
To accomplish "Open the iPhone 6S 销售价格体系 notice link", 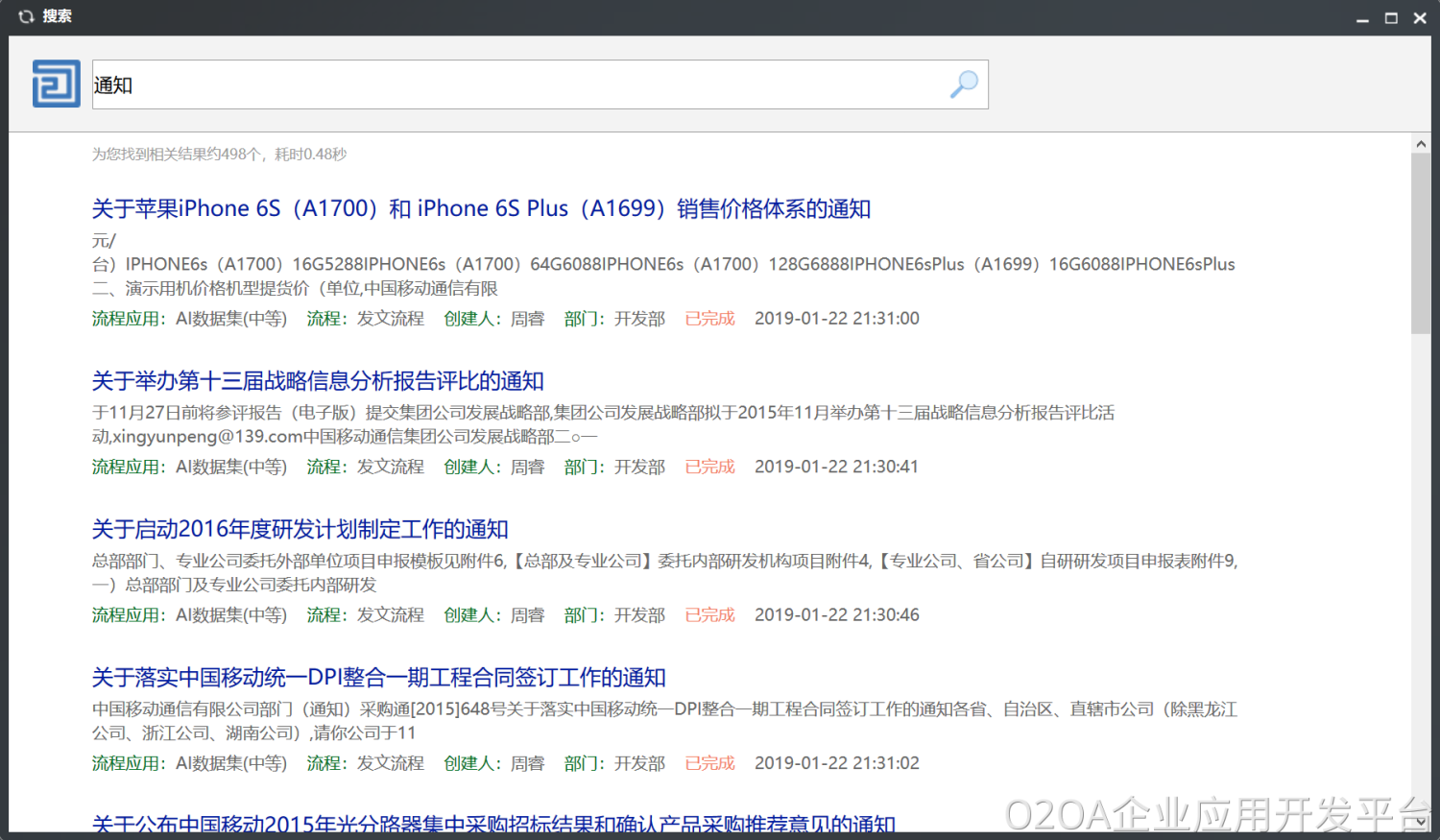I will 481,208.
